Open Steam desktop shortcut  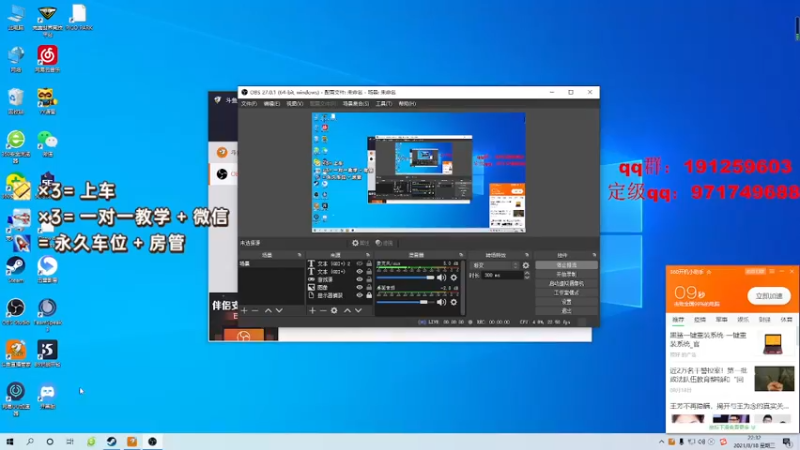16,269
